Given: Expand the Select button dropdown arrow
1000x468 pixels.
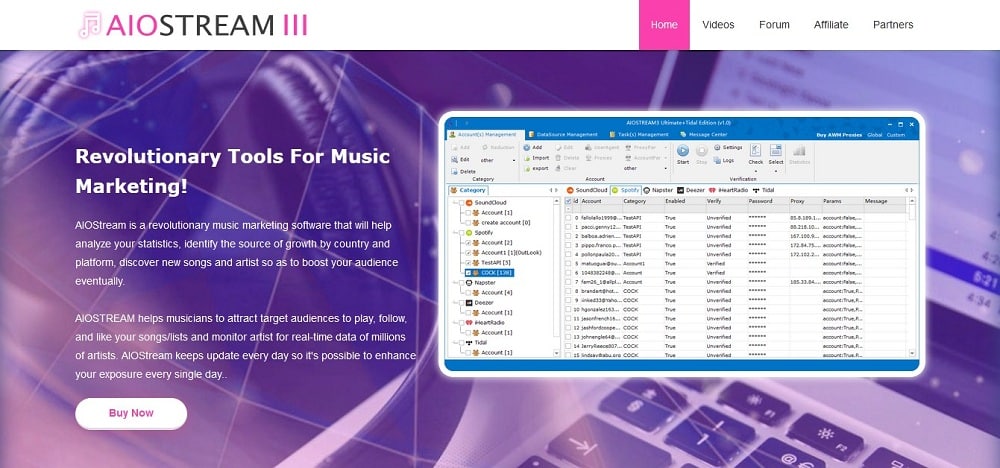Looking at the screenshot, I should (x=776, y=170).
